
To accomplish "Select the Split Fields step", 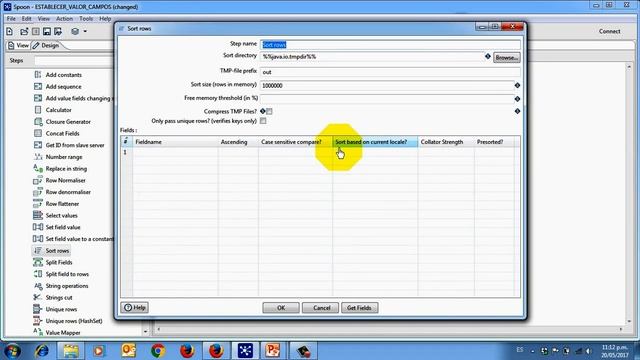I will [x=59, y=262].
